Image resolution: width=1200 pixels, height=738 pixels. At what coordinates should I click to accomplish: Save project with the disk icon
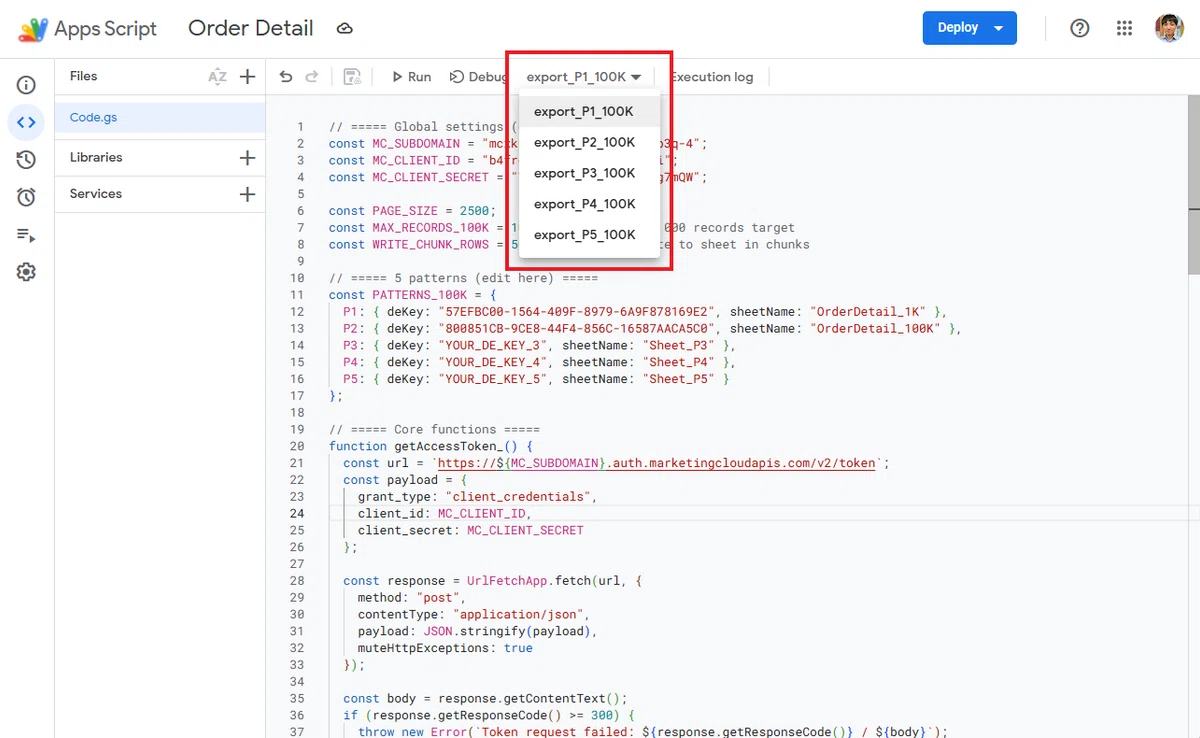coord(352,77)
